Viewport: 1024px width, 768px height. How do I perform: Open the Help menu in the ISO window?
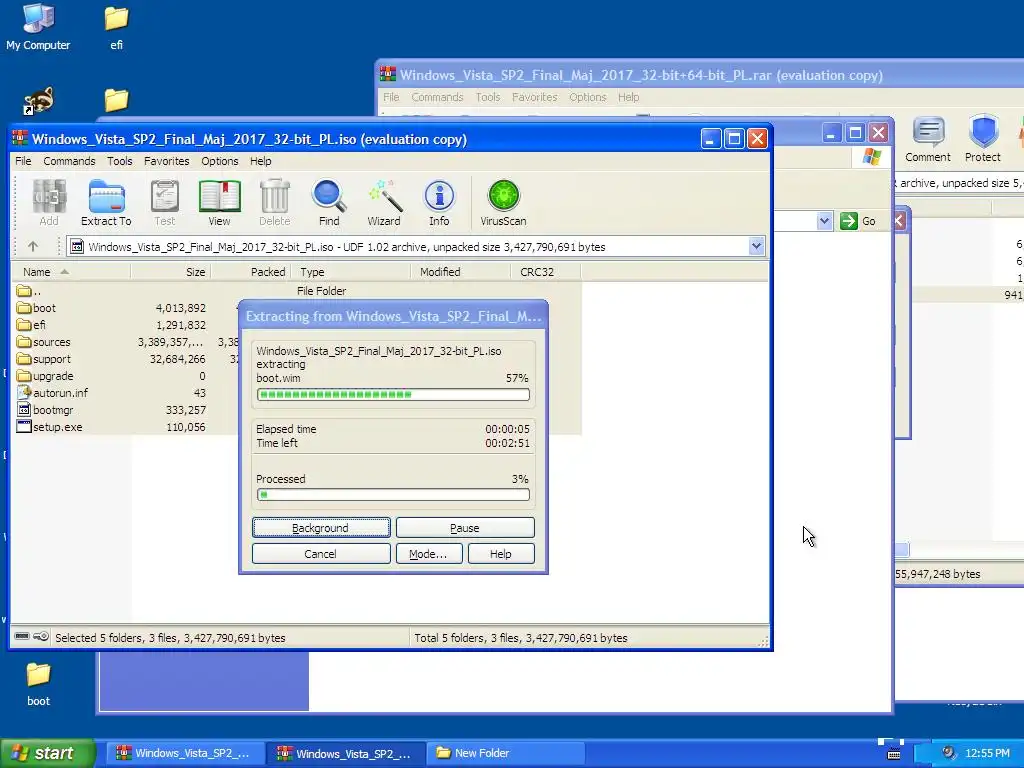coord(261,161)
